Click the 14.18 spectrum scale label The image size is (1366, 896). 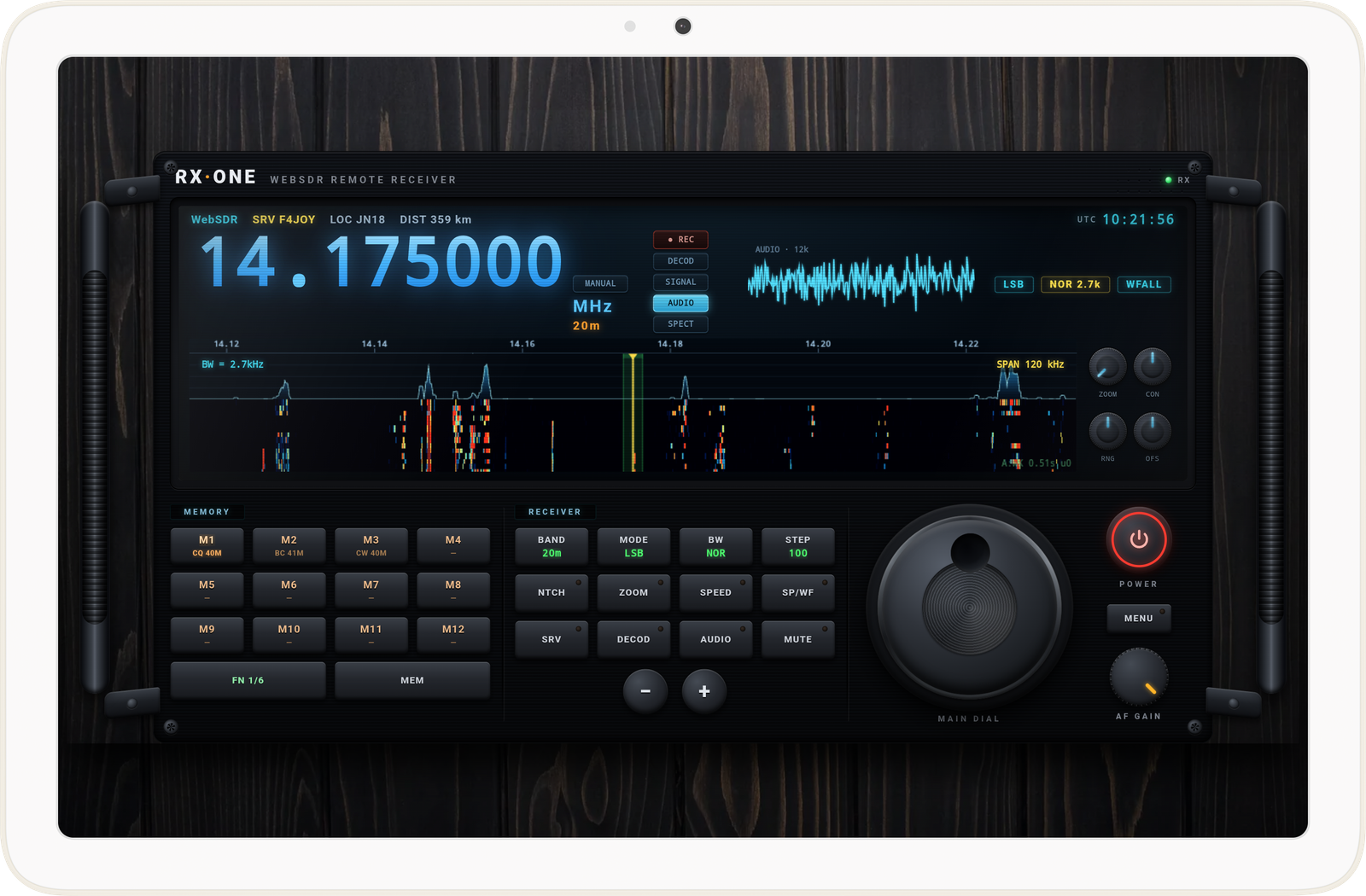[x=670, y=344]
